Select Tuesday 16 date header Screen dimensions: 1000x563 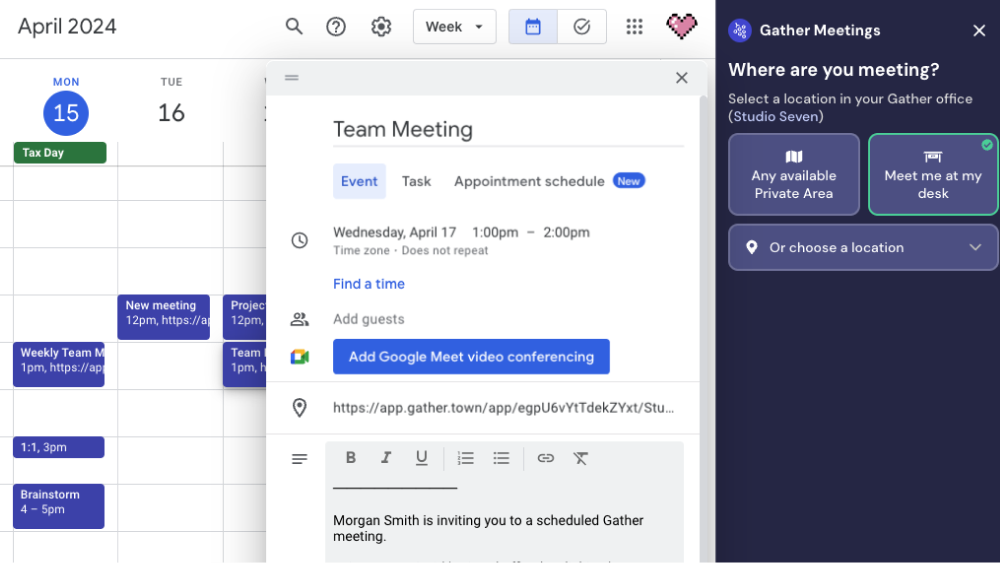[171, 113]
